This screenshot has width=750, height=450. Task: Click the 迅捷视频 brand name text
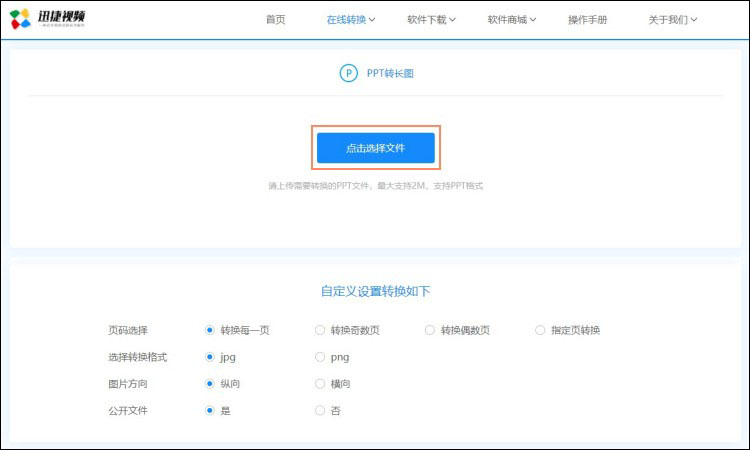click(x=61, y=16)
